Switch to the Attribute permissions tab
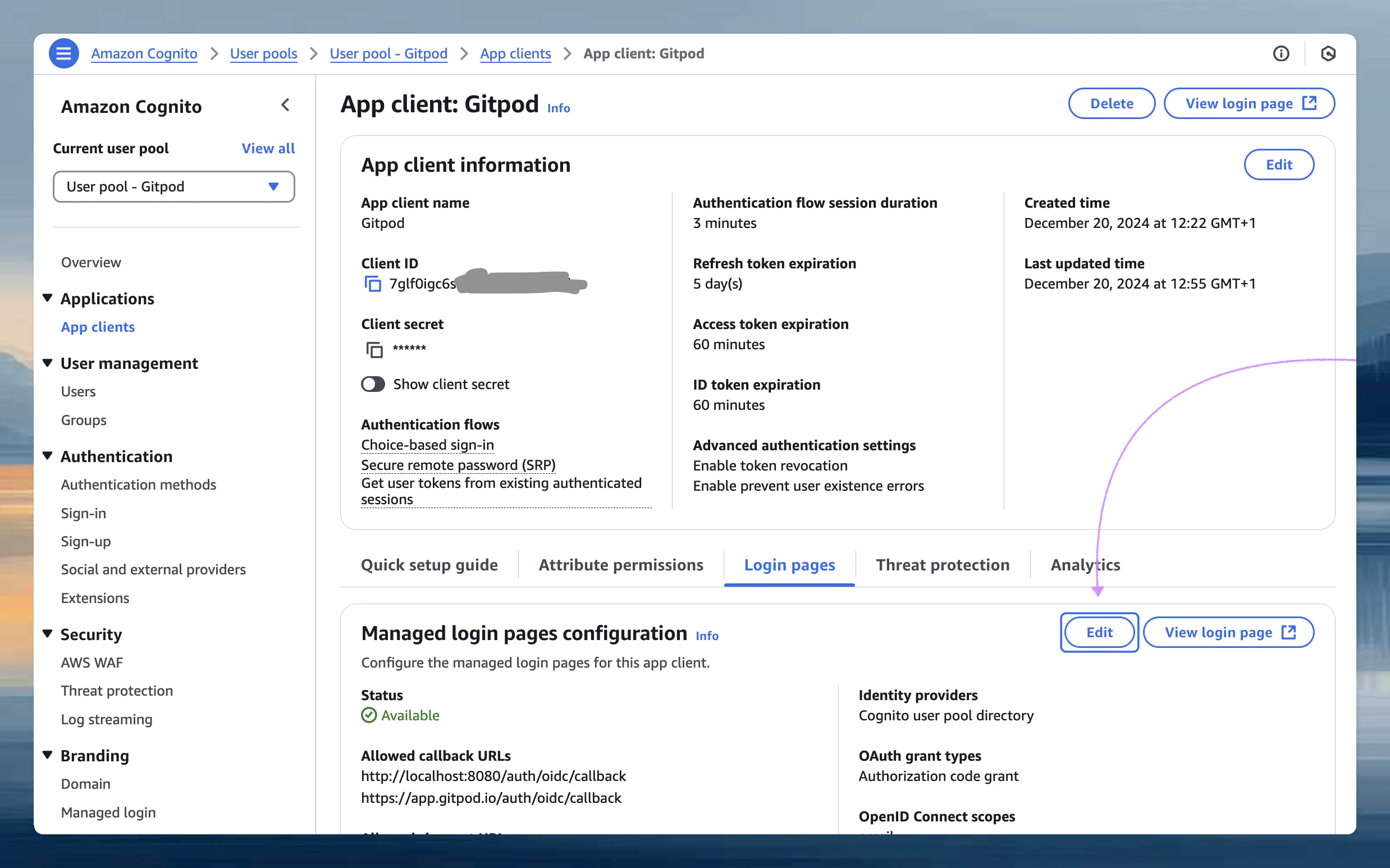Screen dimensions: 1390x868 [x=620, y=565]
